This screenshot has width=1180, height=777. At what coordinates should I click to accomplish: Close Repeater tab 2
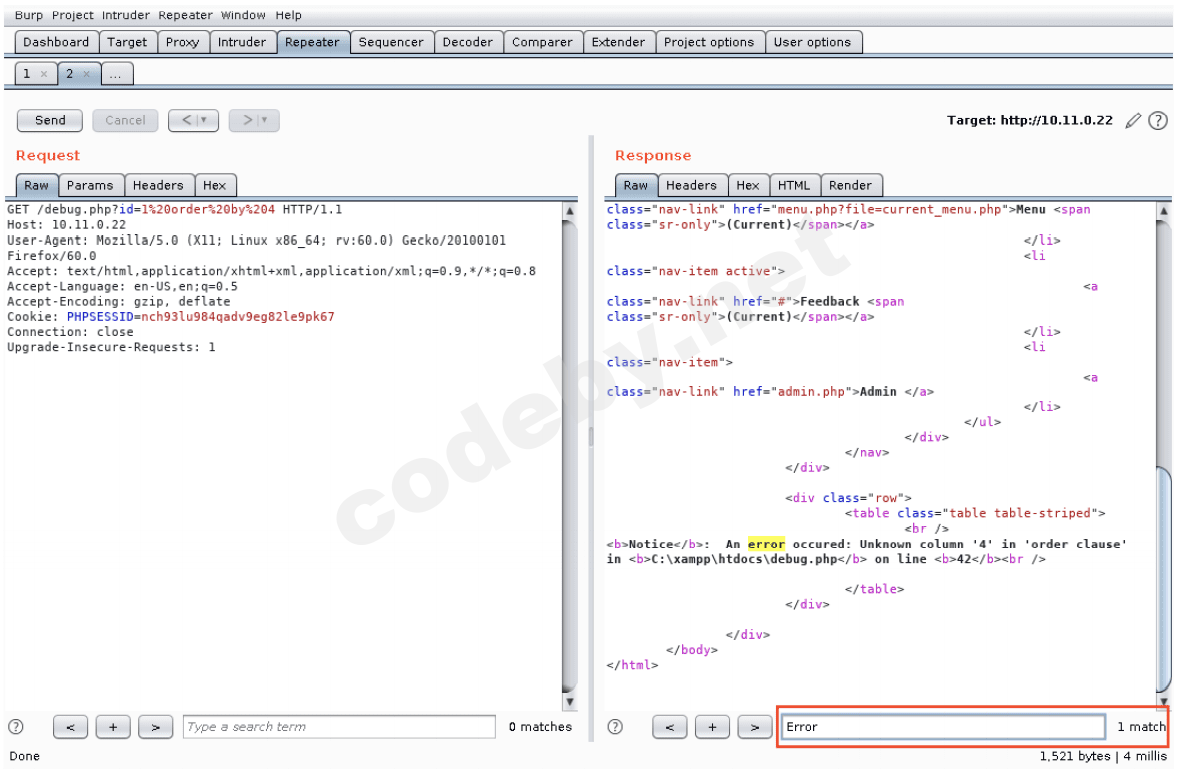click(87, 74)
